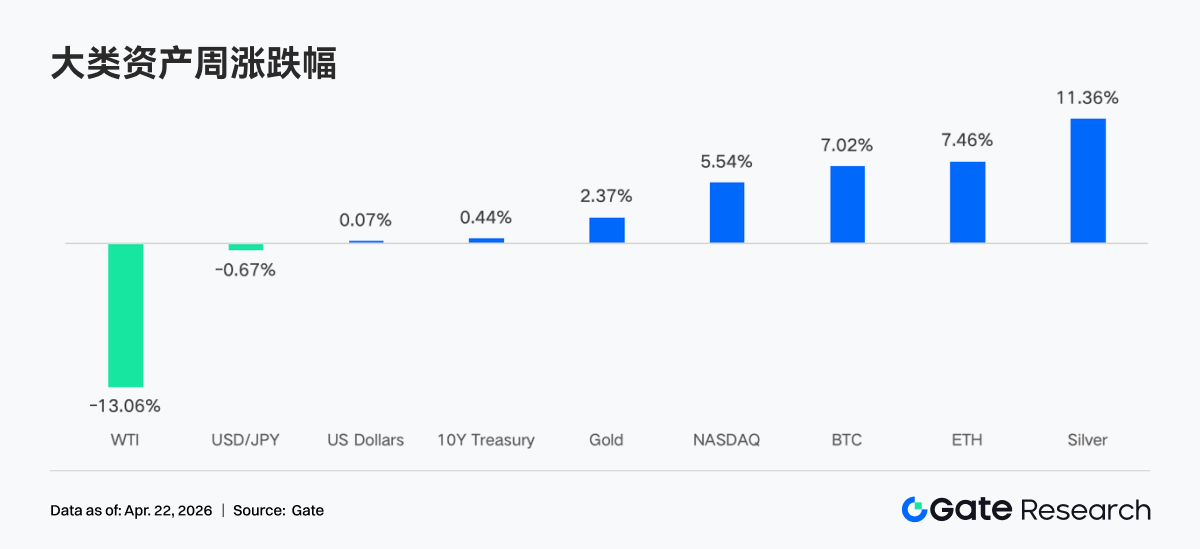Click the blue BTC bar

(847, 204)
